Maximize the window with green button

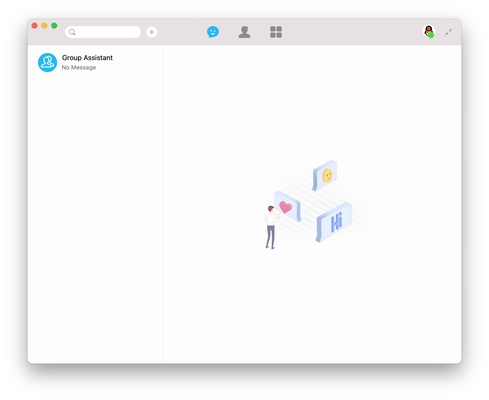pos(54,26)
